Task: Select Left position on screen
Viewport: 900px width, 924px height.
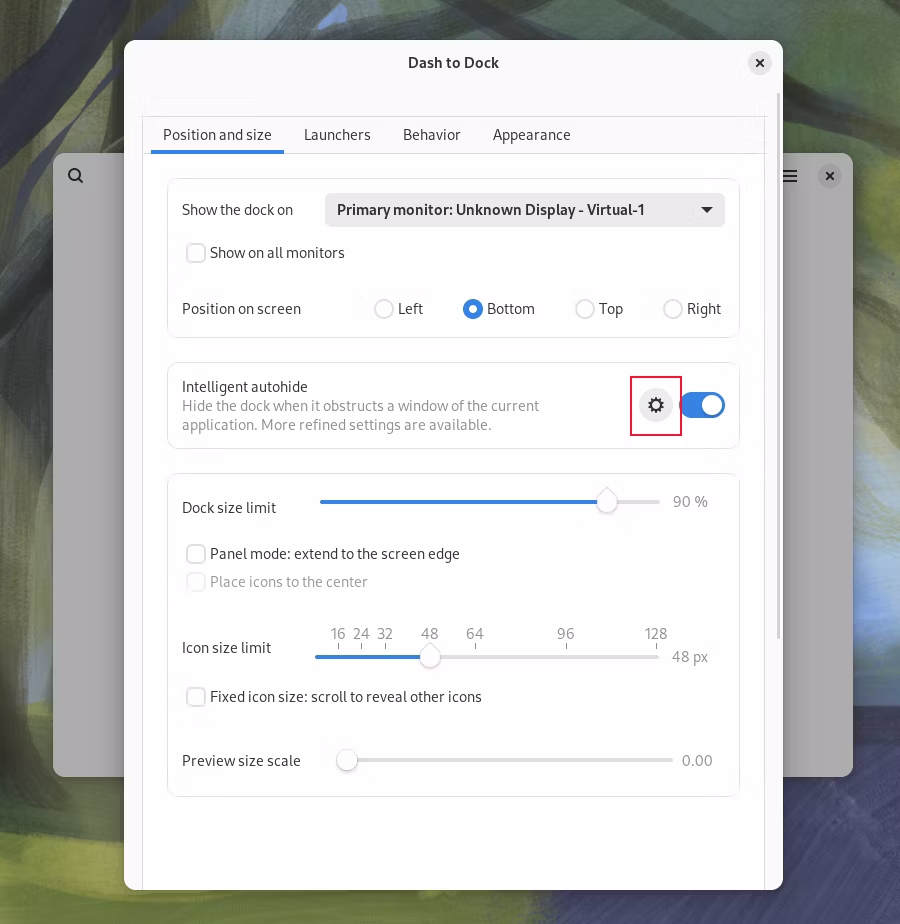Action: (384, 309)
